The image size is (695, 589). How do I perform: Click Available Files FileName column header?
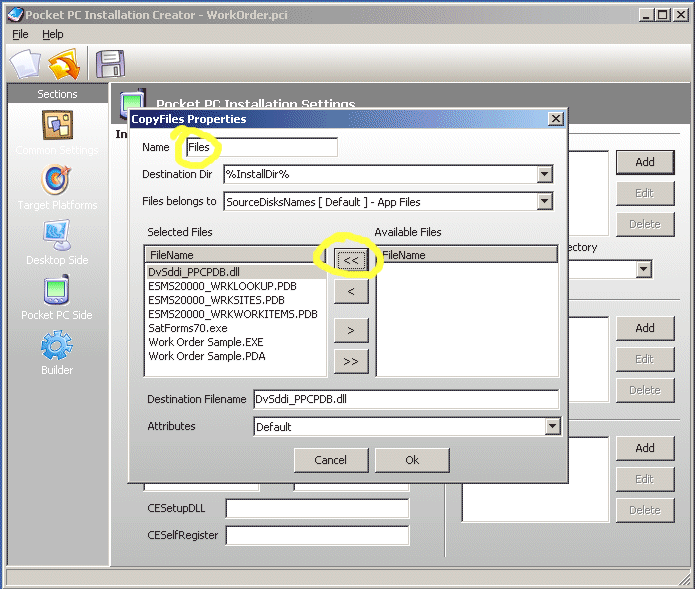coord(468,255)
